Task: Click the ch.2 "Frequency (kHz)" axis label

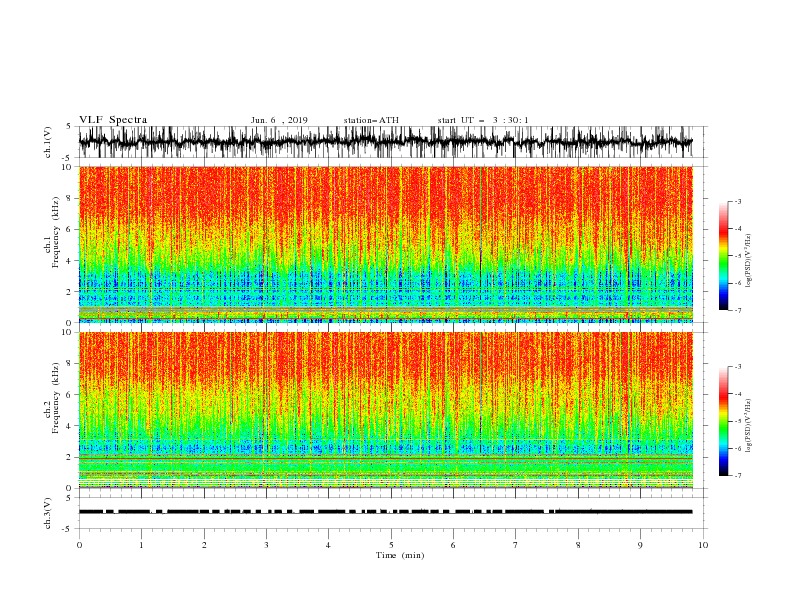Action: (56, 398)
